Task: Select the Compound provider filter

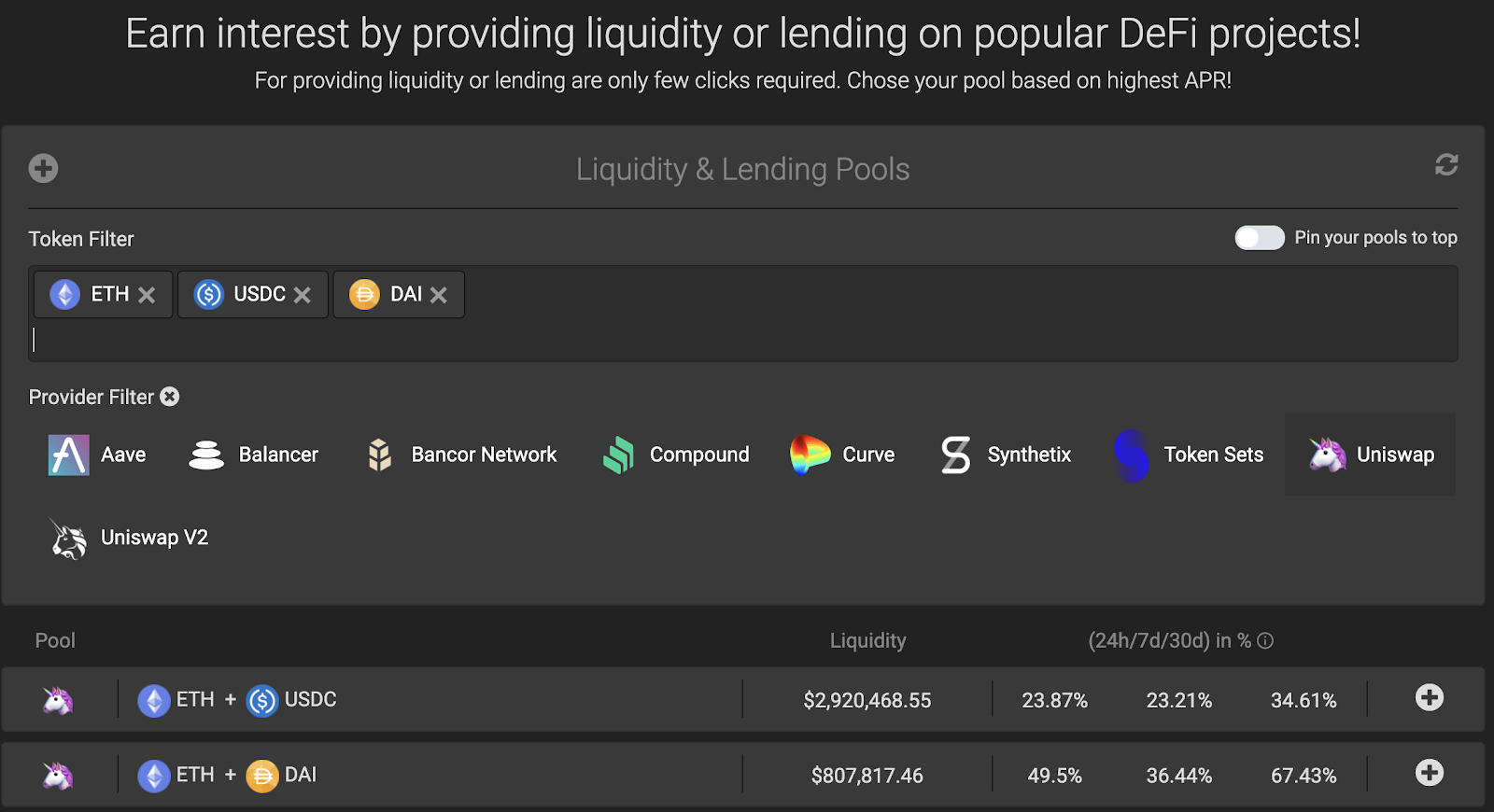Action: point(676,455)
